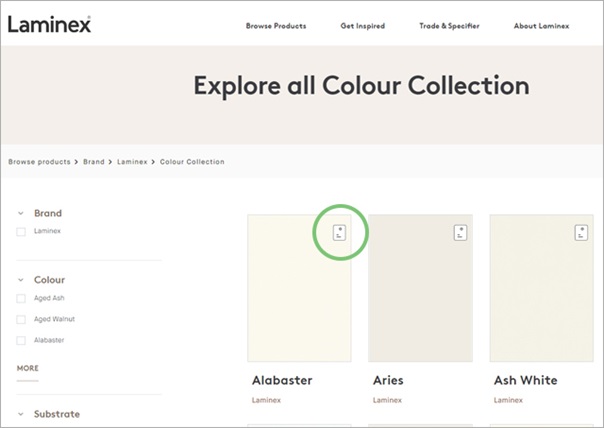The image size is (604, 428).
Task: Click the Brand breadcrumb link
Action: coord(94,161)
